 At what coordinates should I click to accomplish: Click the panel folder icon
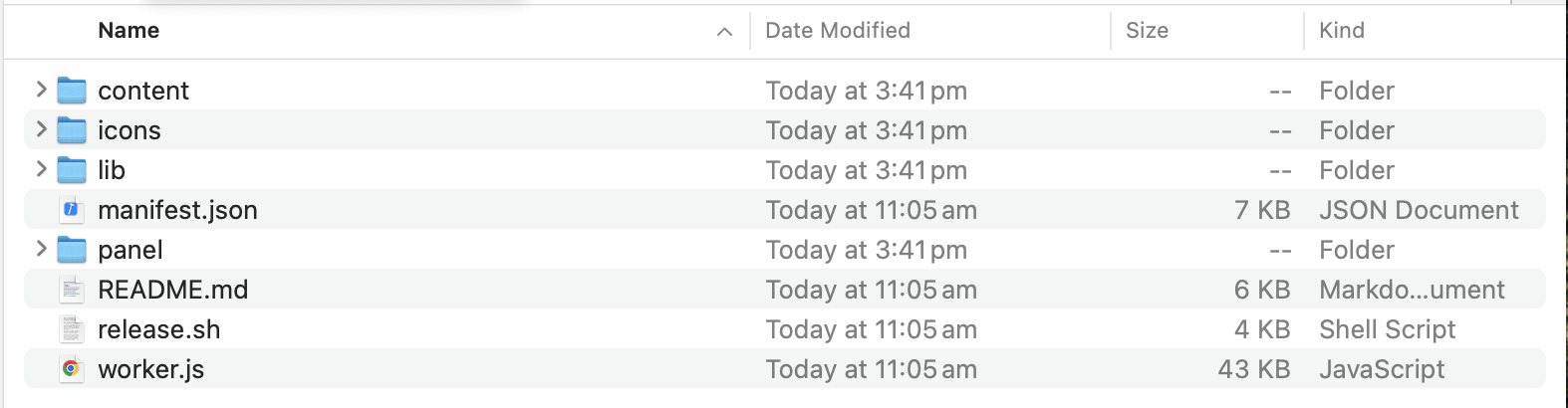(72, 250)
